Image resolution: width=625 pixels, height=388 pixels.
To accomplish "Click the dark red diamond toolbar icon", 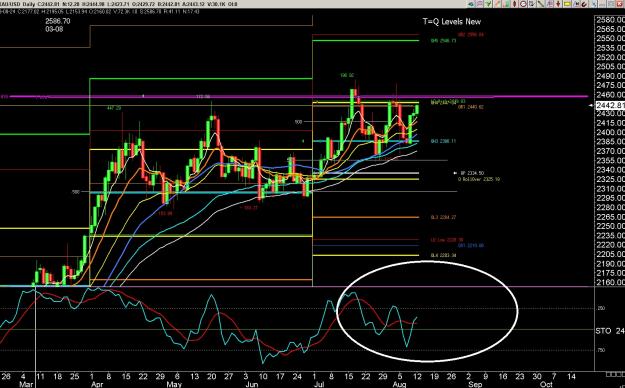I will coord(515,4).
